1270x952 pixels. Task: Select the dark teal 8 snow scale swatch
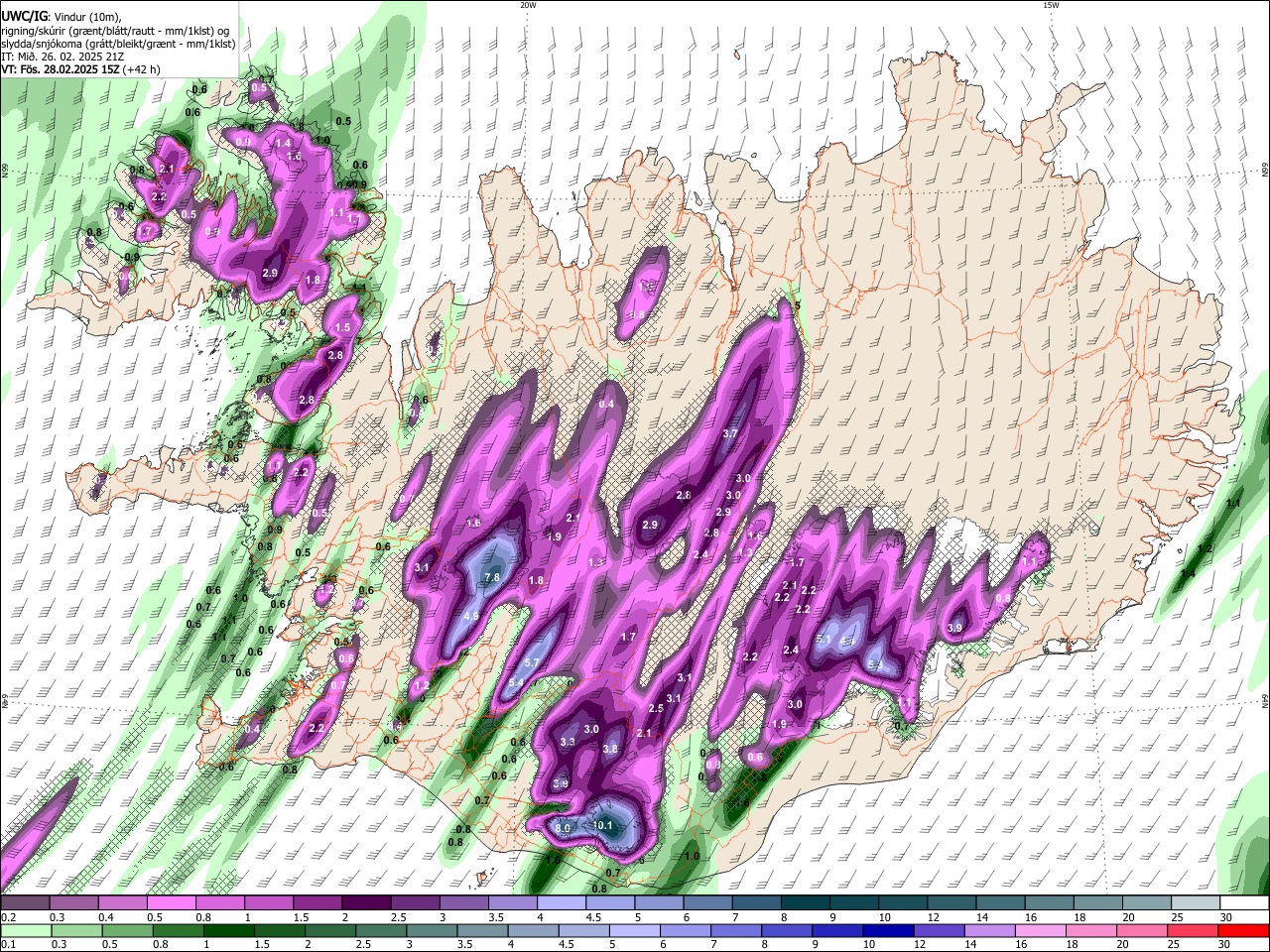coord(806,902)
